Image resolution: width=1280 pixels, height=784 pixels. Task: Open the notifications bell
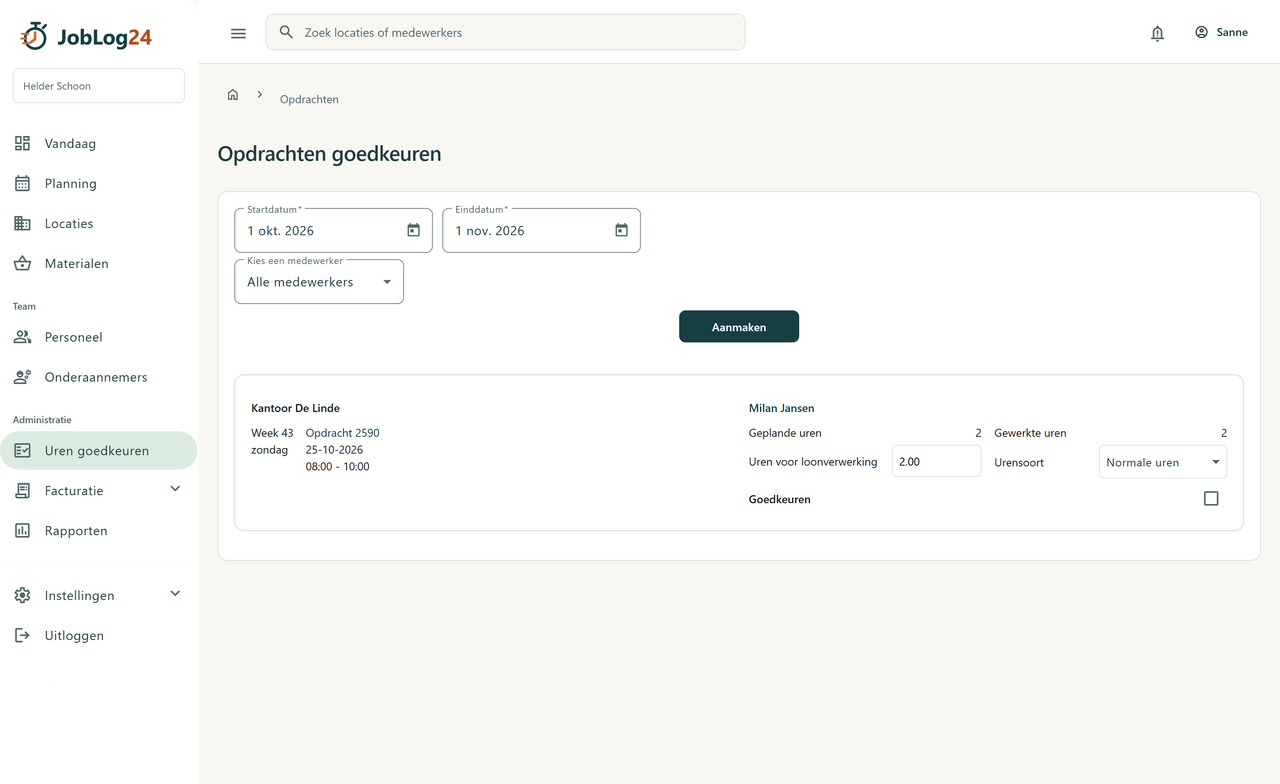pos(1157,33)
